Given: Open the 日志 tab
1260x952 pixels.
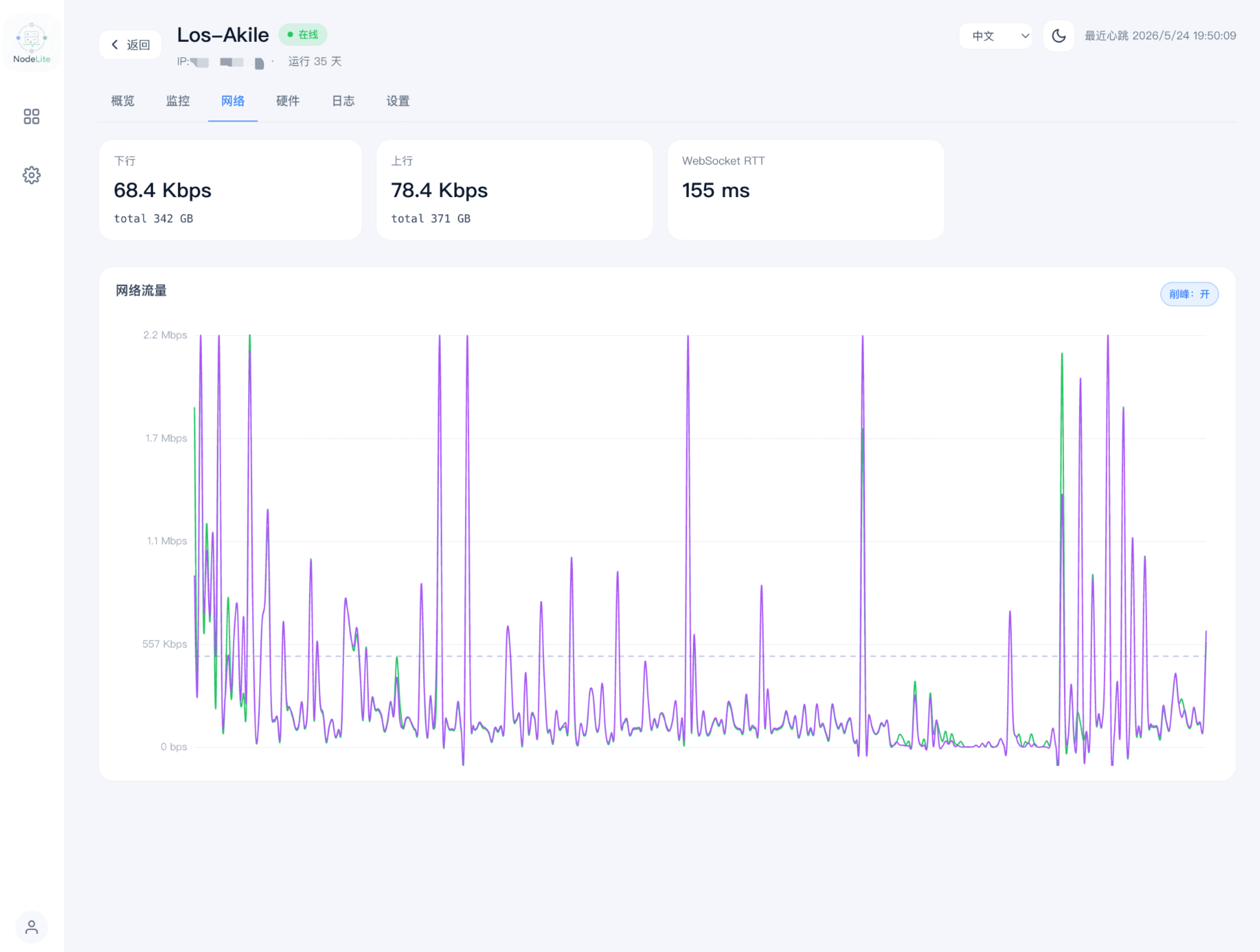Looking at the screenshot, I should [x=343, y=101].
